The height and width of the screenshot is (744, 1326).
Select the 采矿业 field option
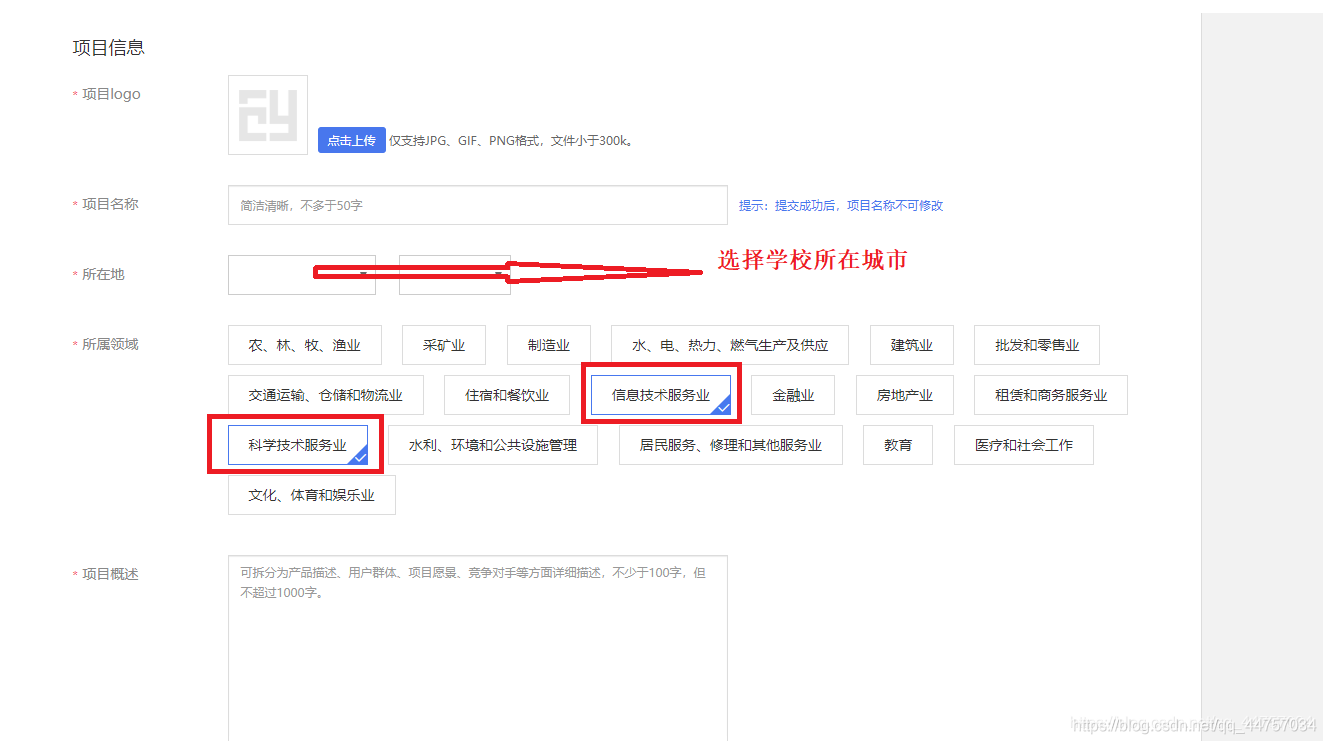444,345
